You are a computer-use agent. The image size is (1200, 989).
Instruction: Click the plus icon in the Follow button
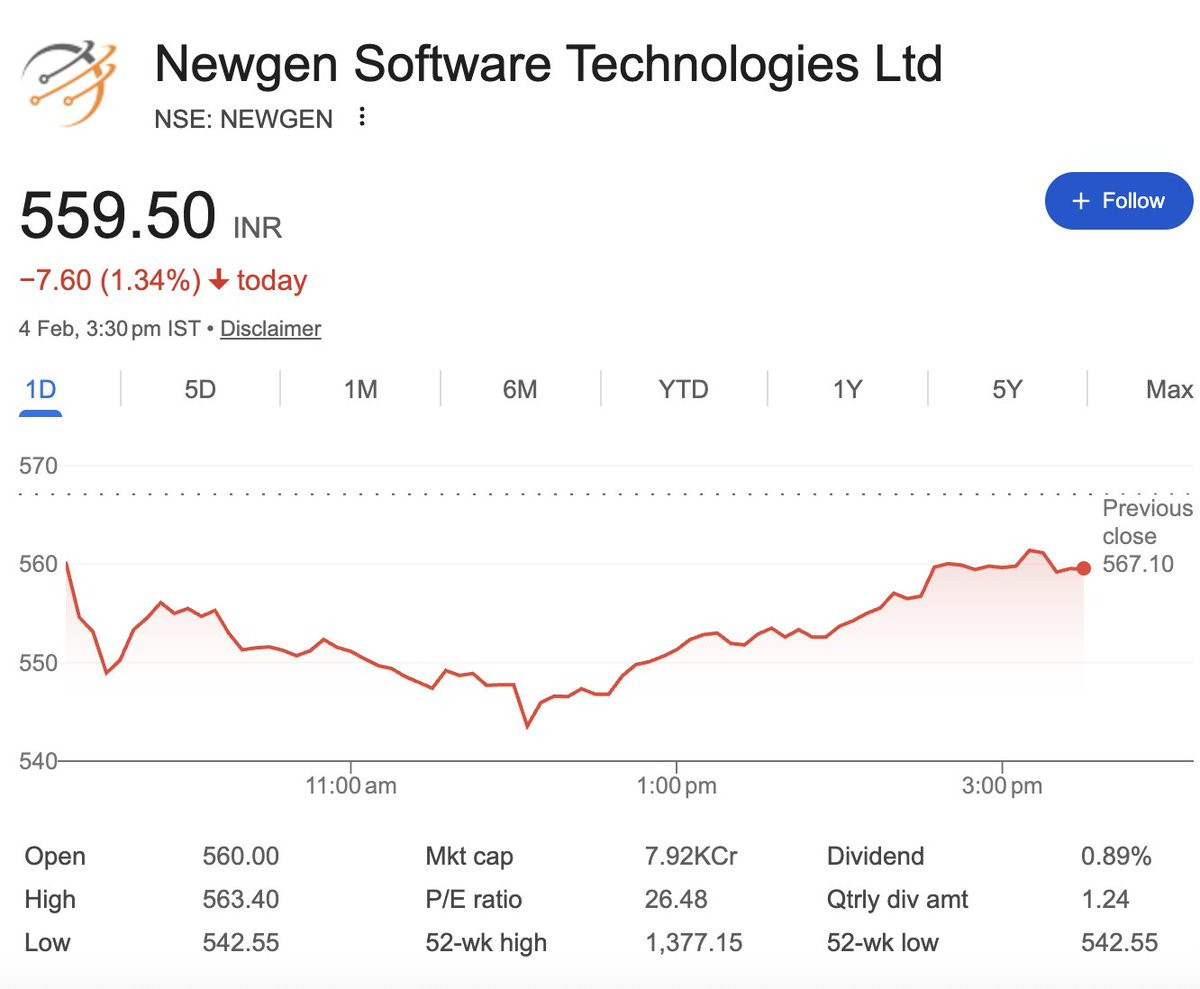tap(1080, 201)
